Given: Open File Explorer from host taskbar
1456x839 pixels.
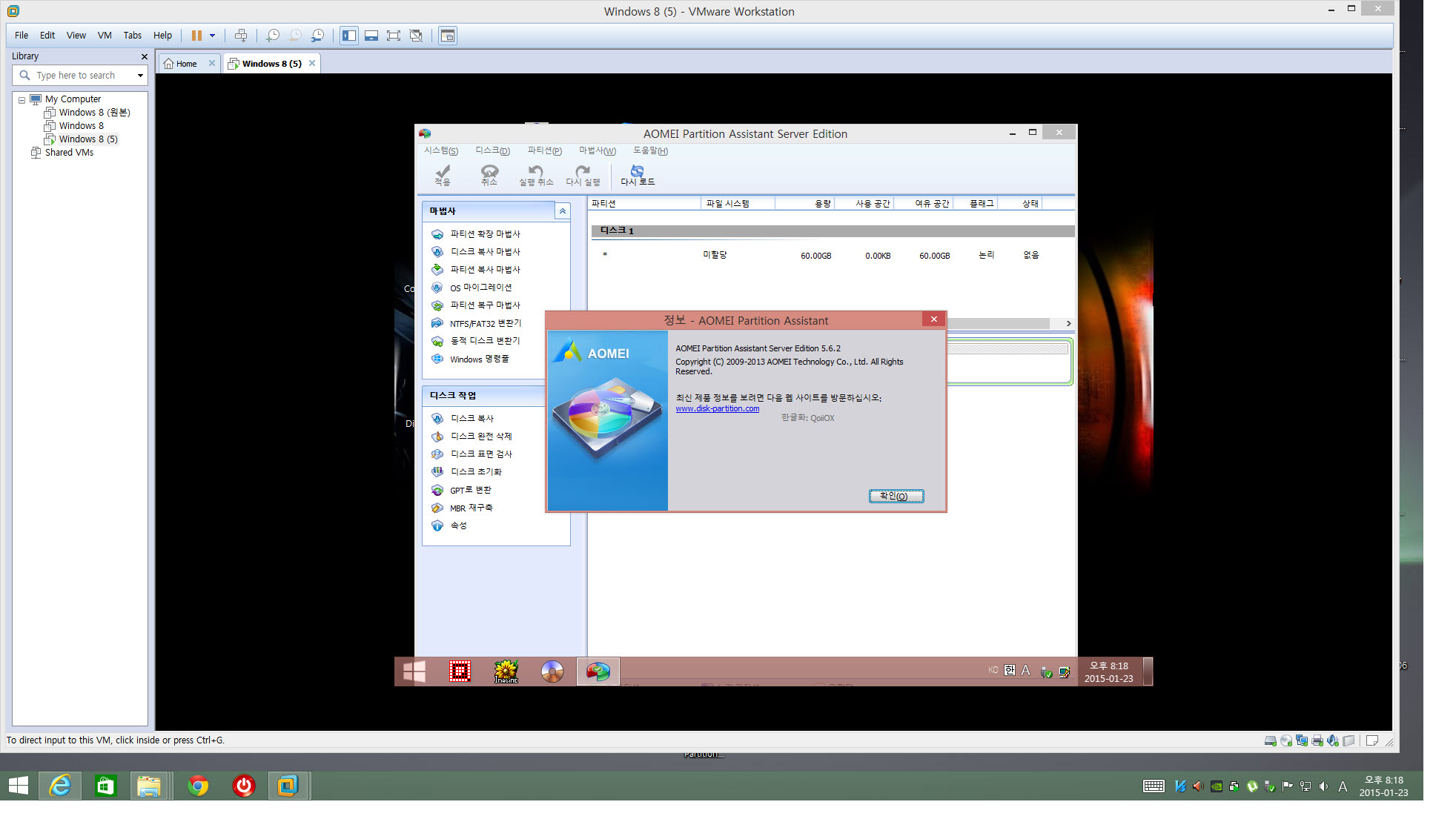Looking at the screenshot, I should [149, 786].
